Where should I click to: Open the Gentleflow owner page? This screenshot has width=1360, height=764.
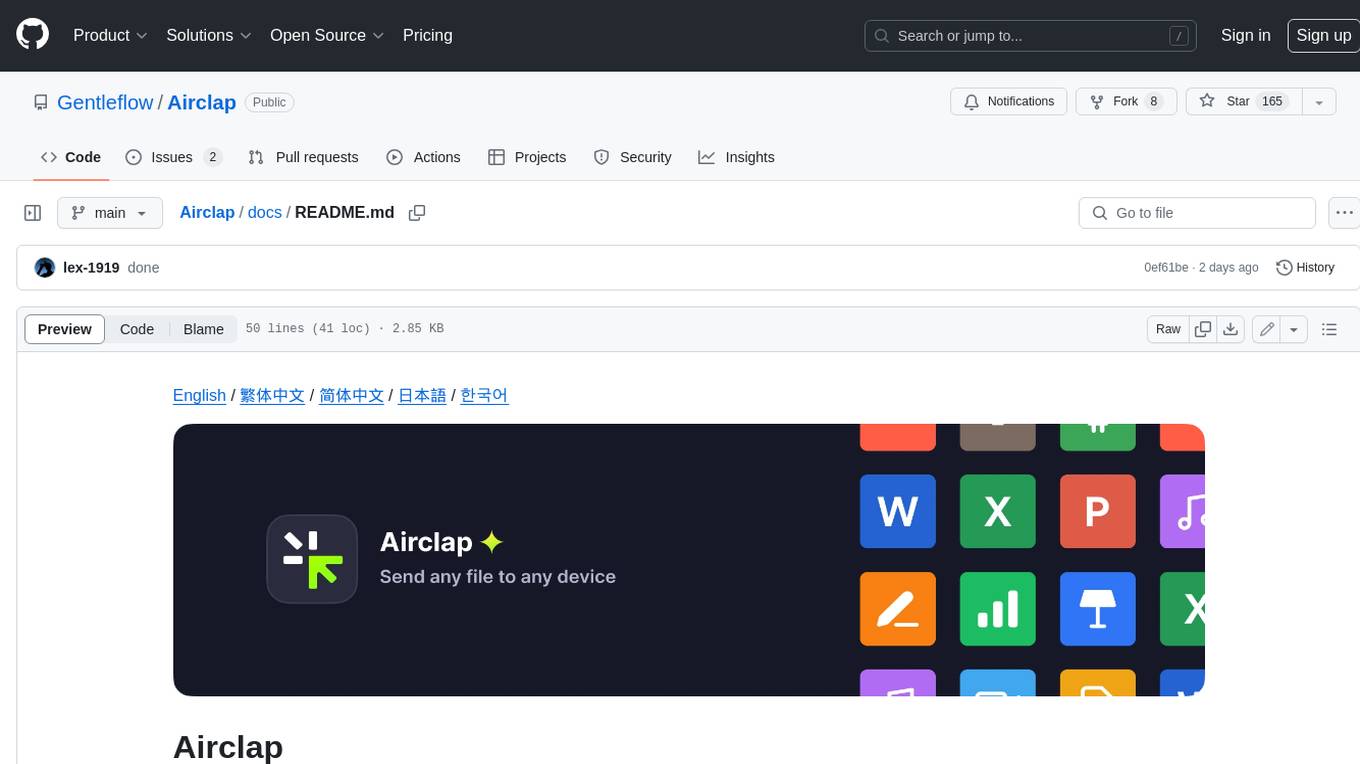(x=105, y=102)
